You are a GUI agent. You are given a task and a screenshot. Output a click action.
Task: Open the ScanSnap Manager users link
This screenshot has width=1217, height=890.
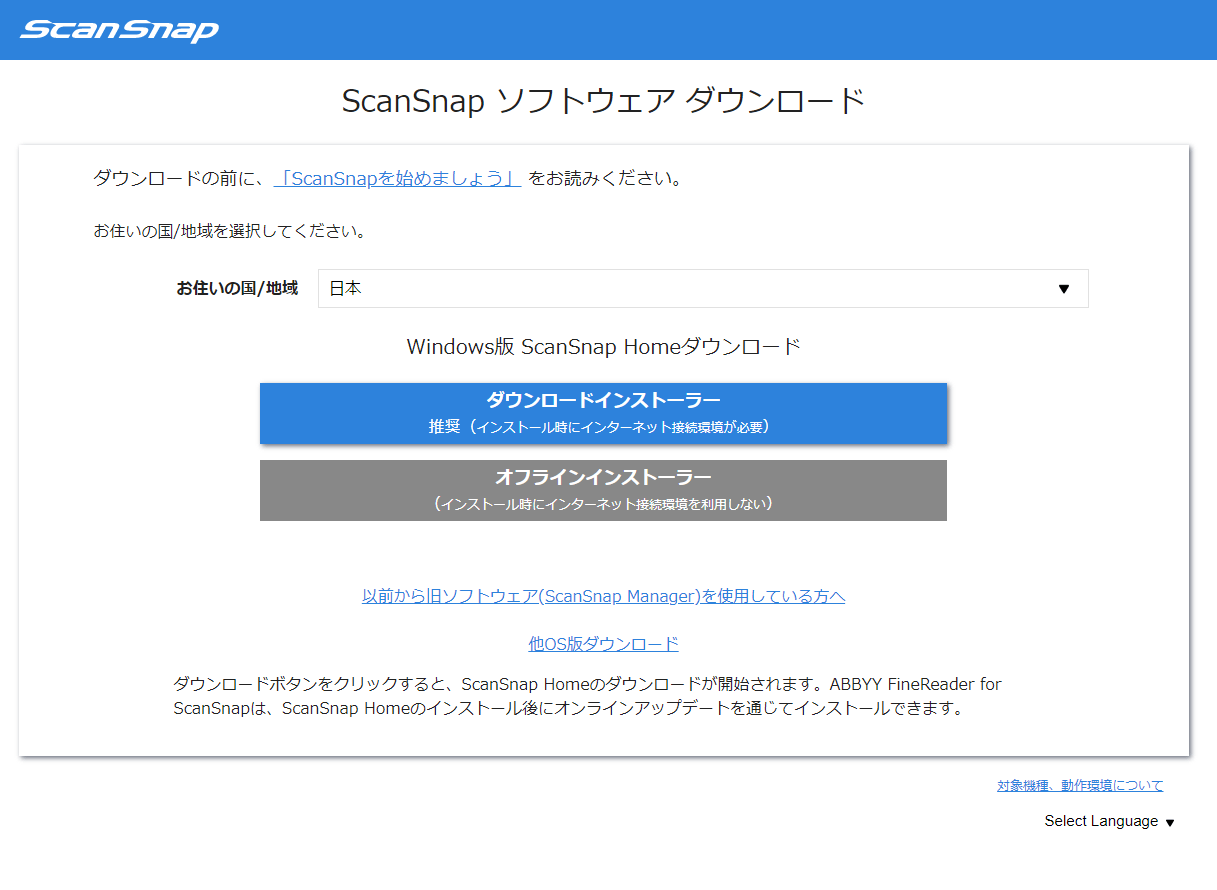[x=603, y=595]
